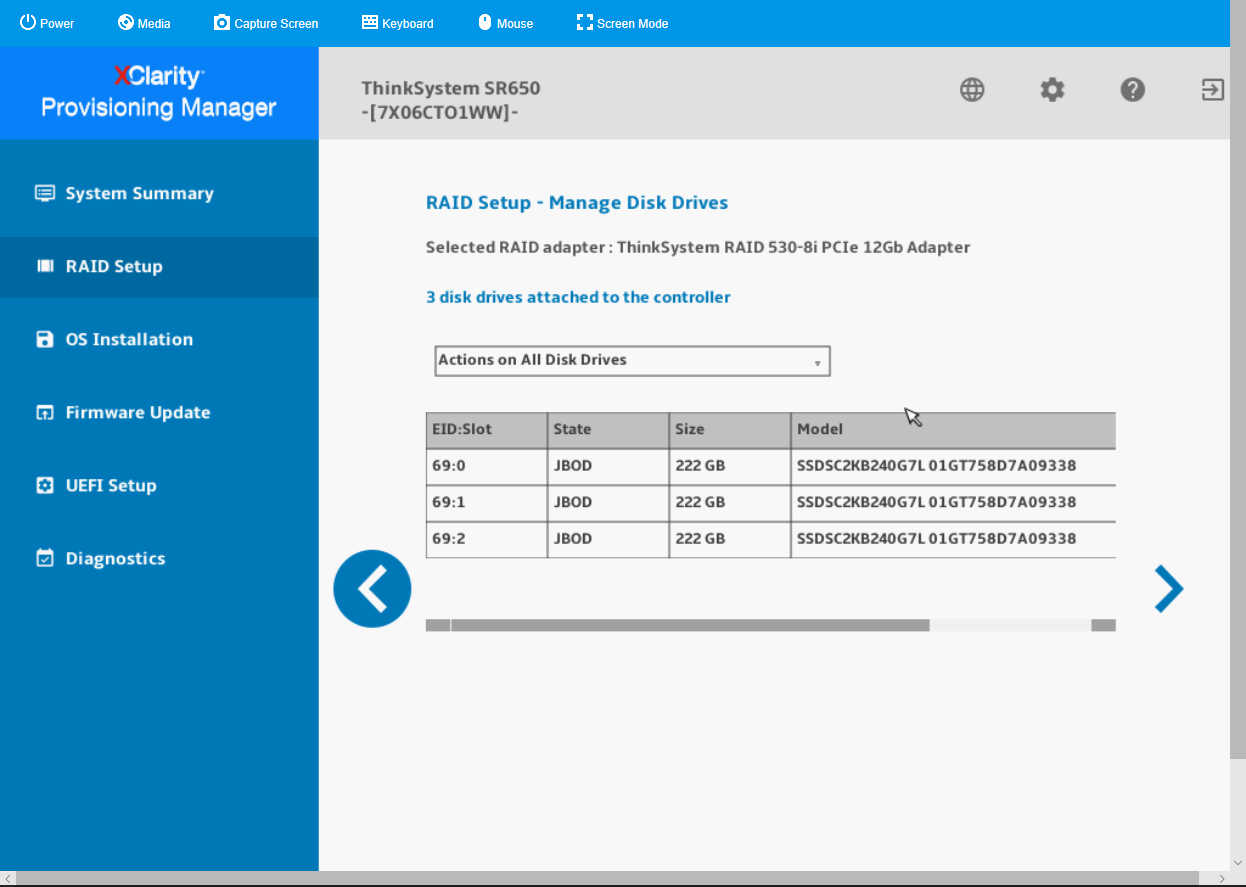The image size is (1246, 887).
Task: Click the EID:Slot column header
Action: (487, 430)
